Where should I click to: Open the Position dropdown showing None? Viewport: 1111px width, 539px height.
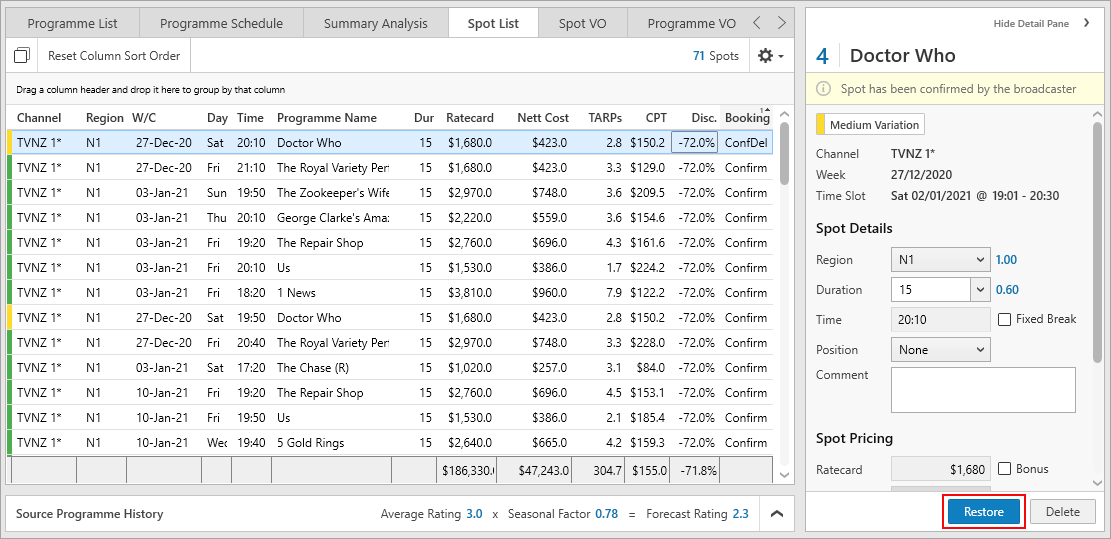point(940,350)
